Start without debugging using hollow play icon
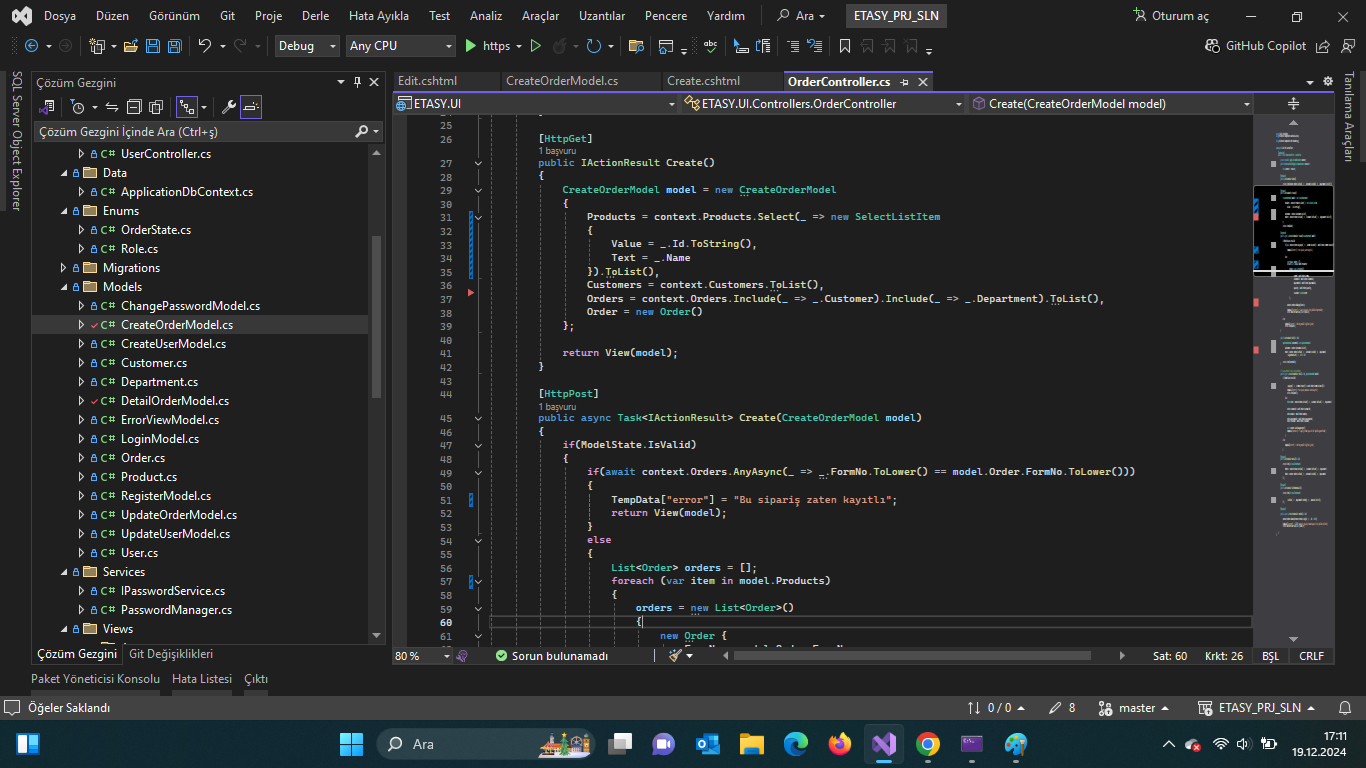 click(x=535, y=46)
